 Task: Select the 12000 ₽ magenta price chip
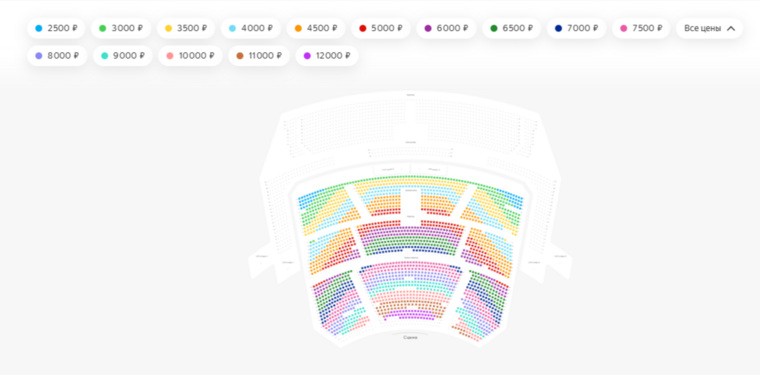327,56
